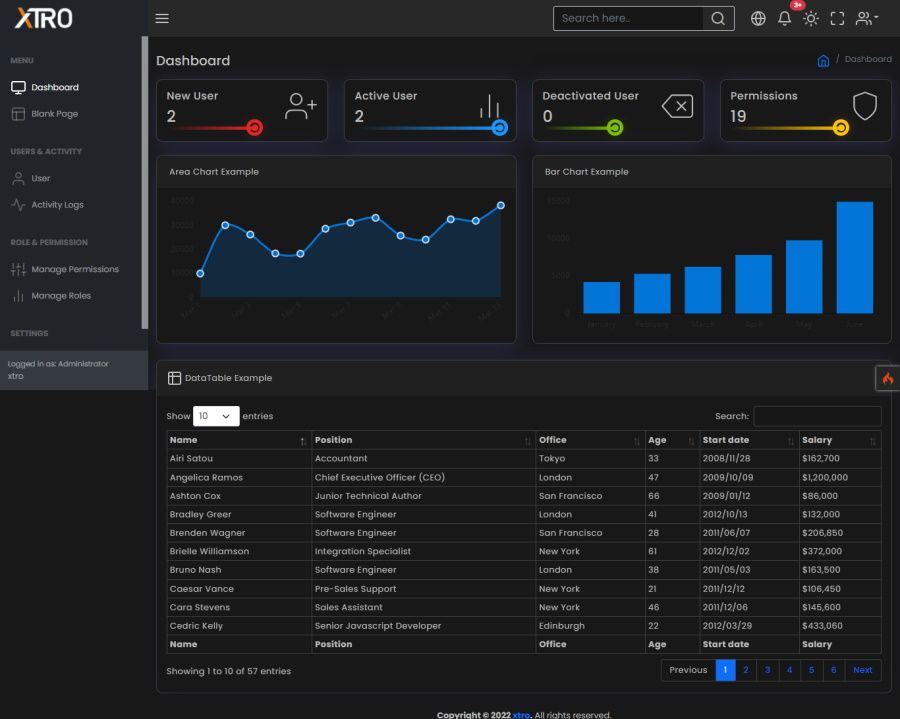Click the Next pagination button

[x=862, y=670]
